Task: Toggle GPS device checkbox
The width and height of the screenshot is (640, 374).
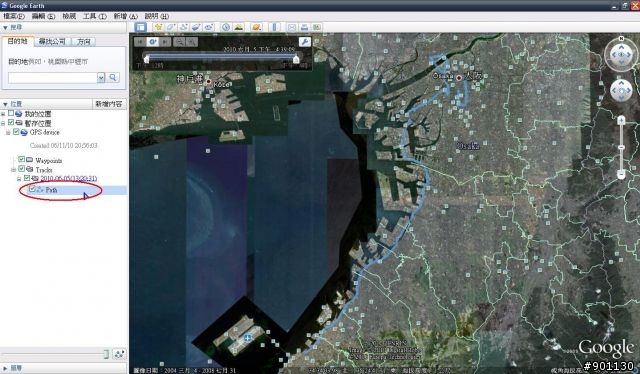Action: [x=16, y=131]
